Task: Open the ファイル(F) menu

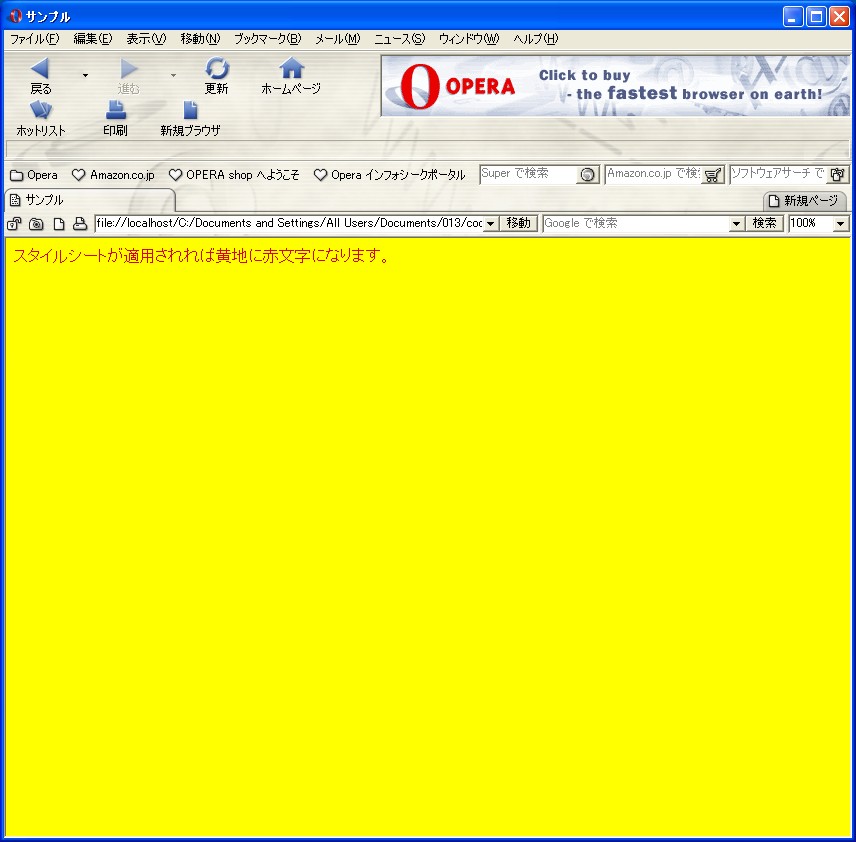Action: click(34, 39)
